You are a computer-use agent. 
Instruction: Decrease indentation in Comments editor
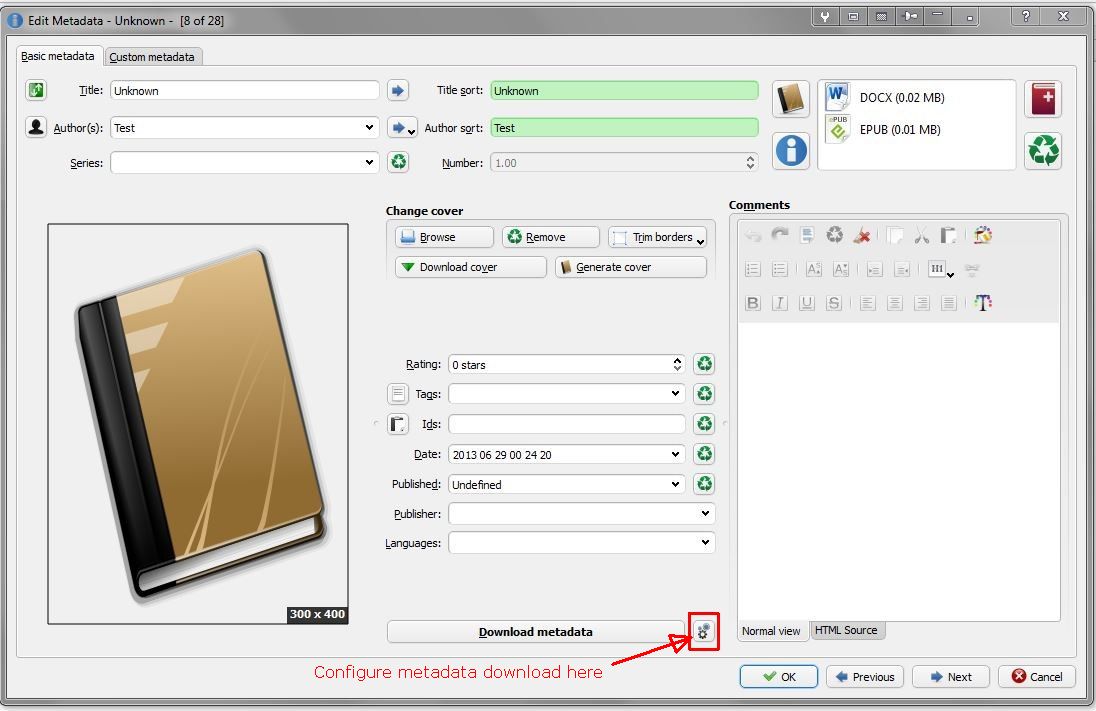click(902, 269)
